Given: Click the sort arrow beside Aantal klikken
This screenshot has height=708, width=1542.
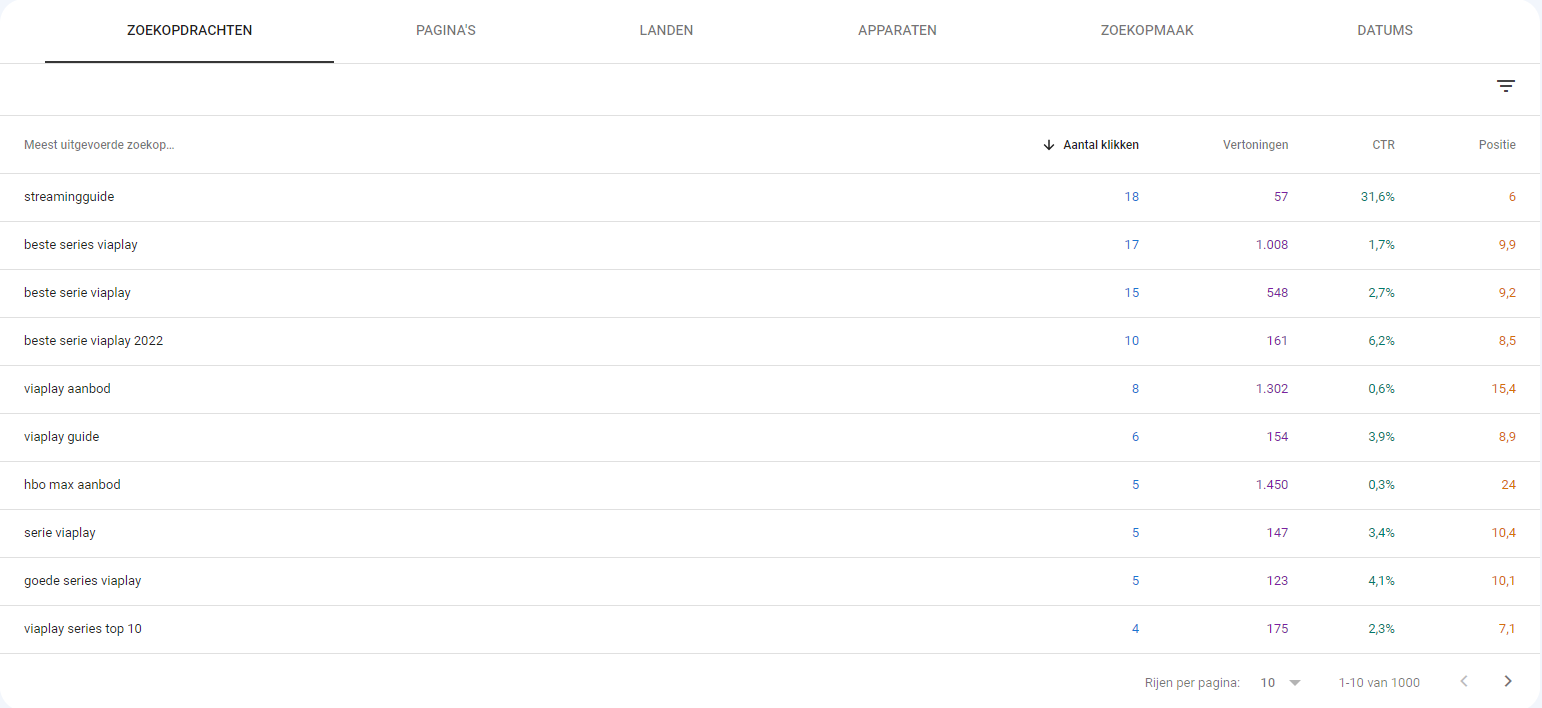Looking at the screenshot, I should click(x=1049, y=145).
